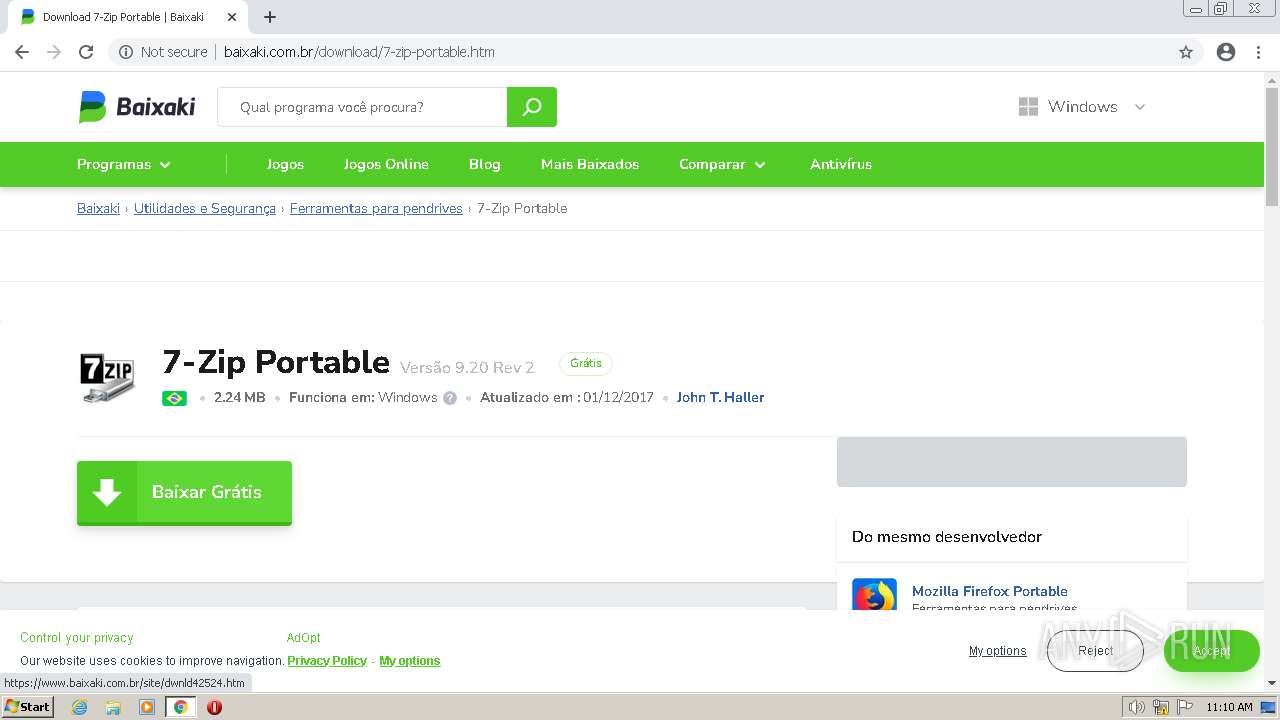1280x720 pixels.
Task: Open Utilidades e Segurança breadcrumb
Action: coord(205,208)
